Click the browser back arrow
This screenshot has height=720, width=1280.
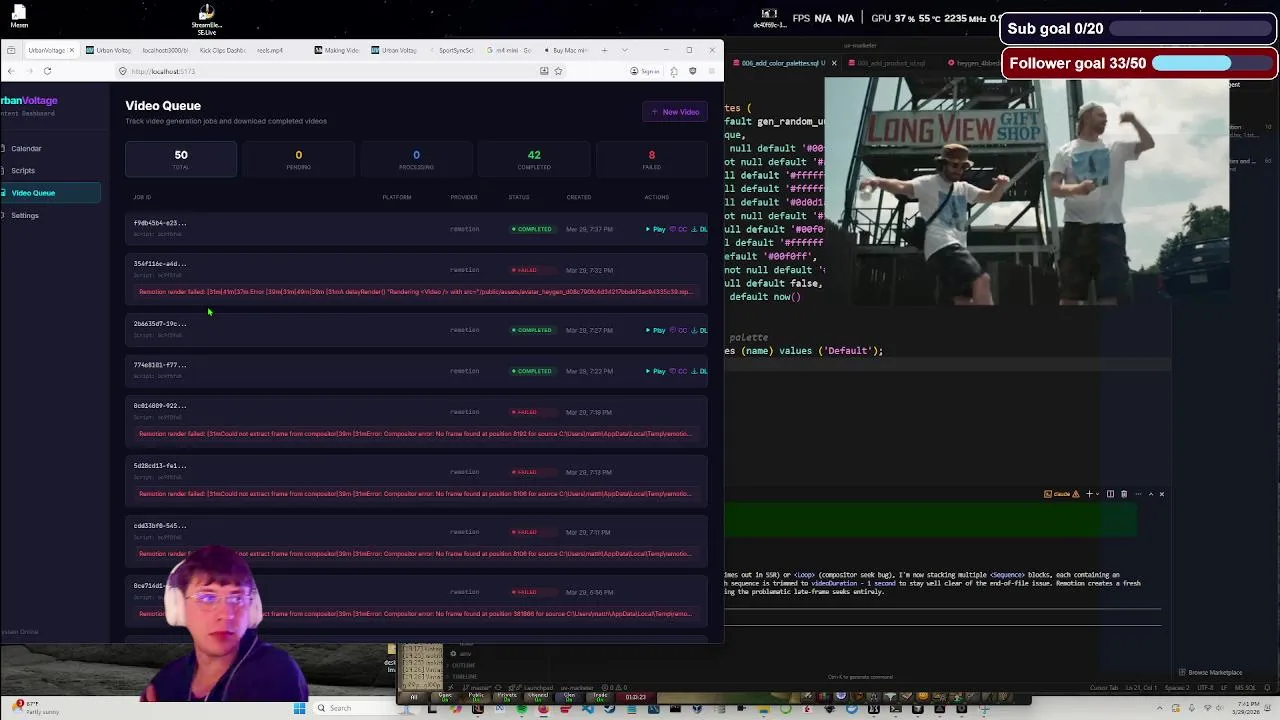tap(11, 71)
